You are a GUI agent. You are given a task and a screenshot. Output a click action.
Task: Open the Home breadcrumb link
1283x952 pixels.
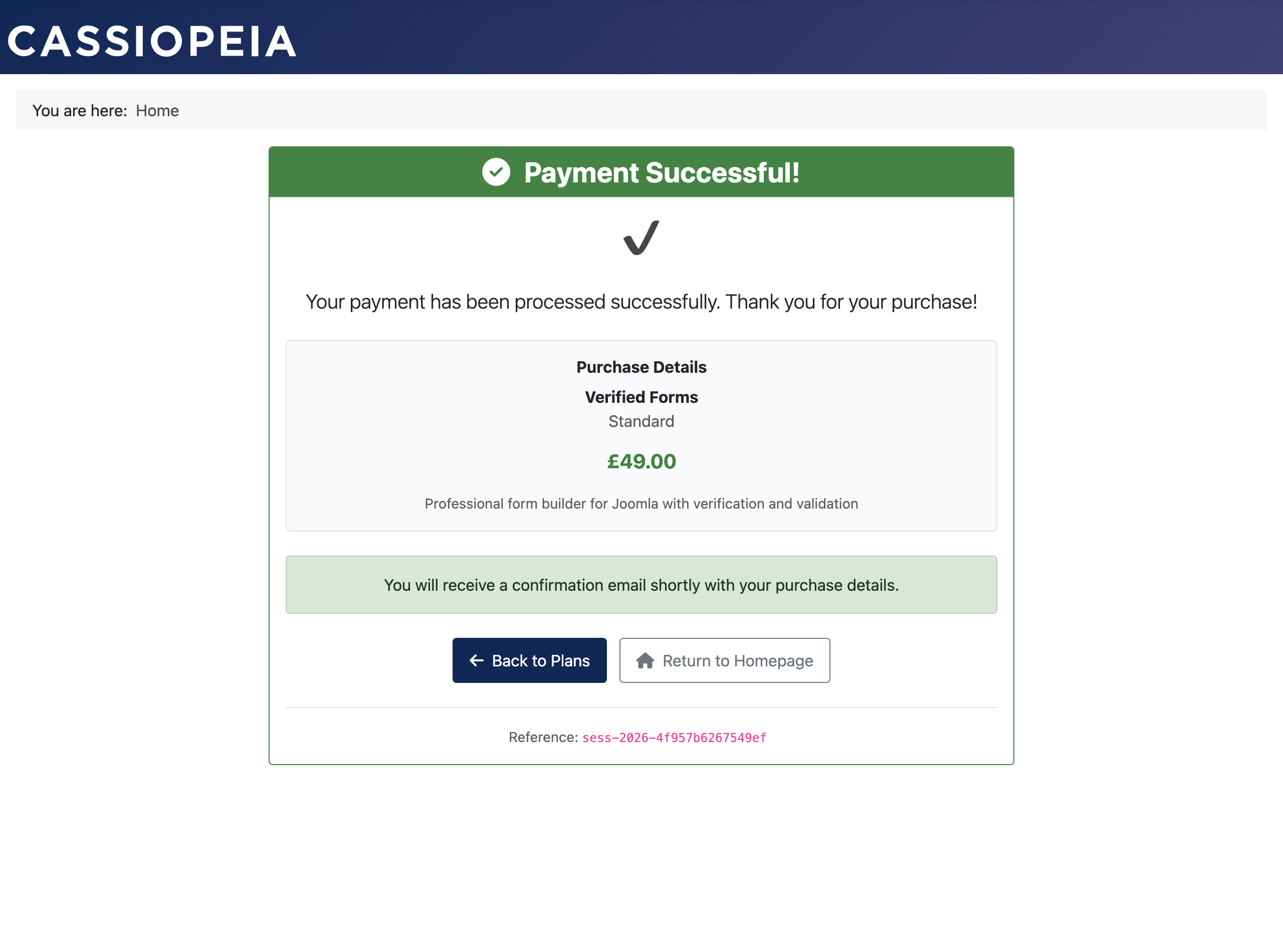click(157, 110)
